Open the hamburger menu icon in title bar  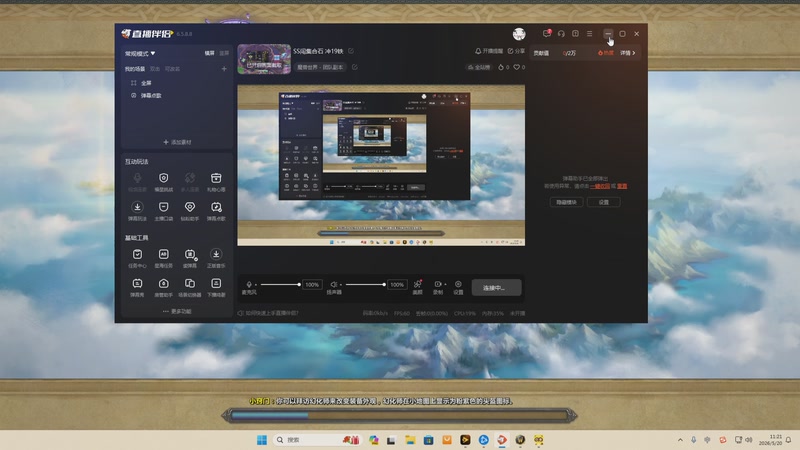[589, 34]
